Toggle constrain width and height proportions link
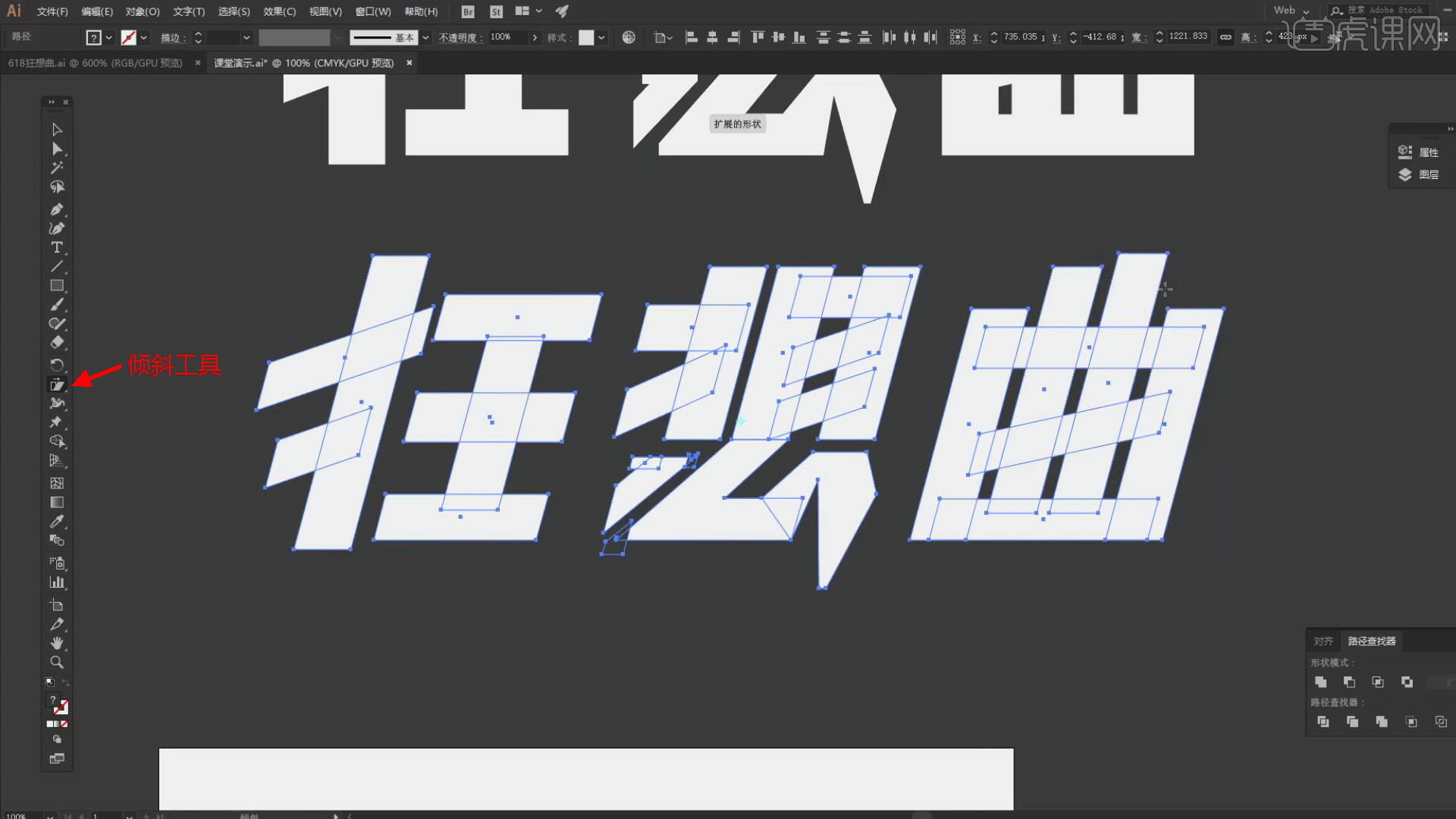This screenshot has height=819, width=1456. pyautogui.click(x=1225, y=37)
